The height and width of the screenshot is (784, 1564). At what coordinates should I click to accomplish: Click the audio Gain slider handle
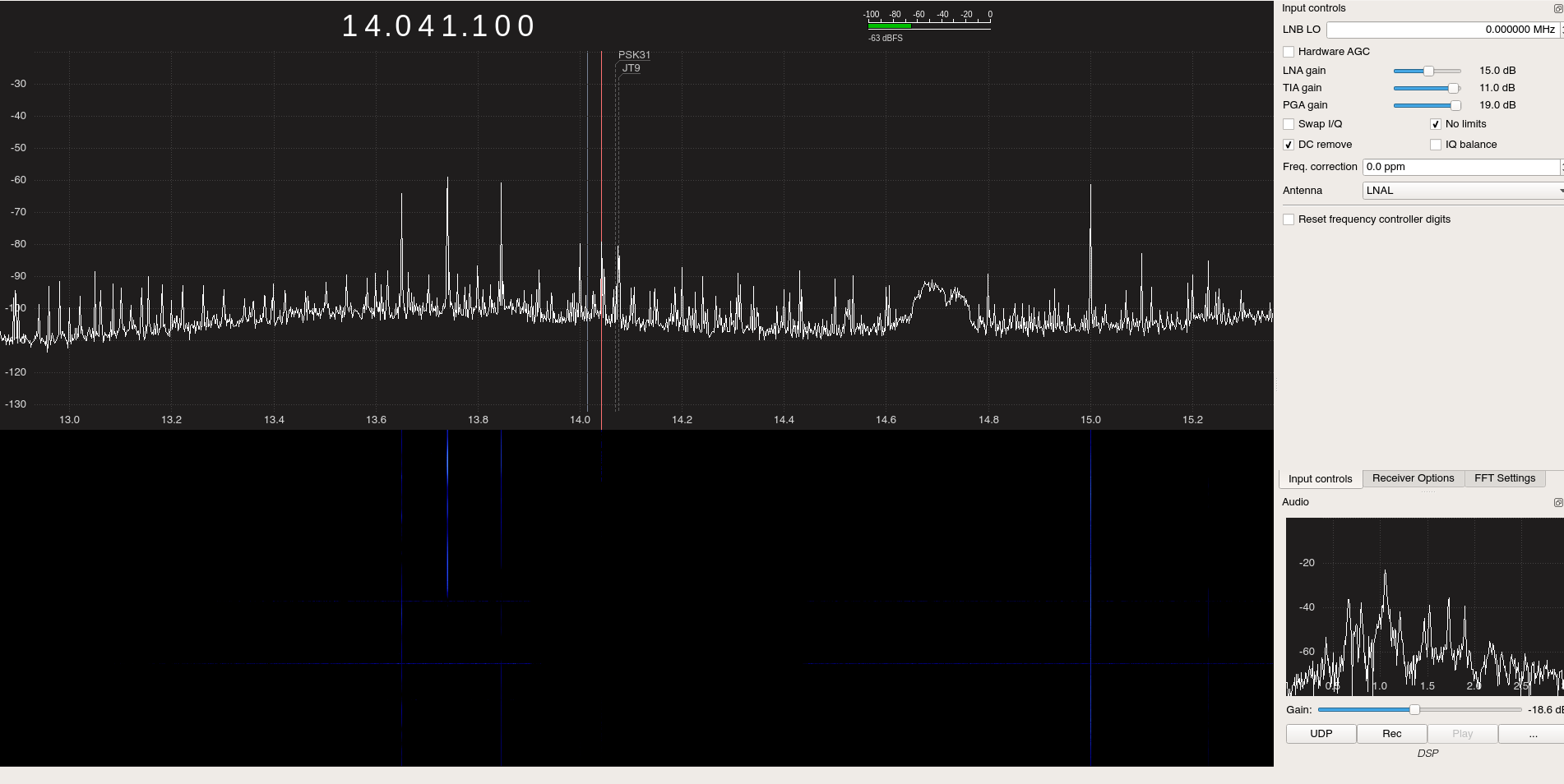(x=1414, y=709)
